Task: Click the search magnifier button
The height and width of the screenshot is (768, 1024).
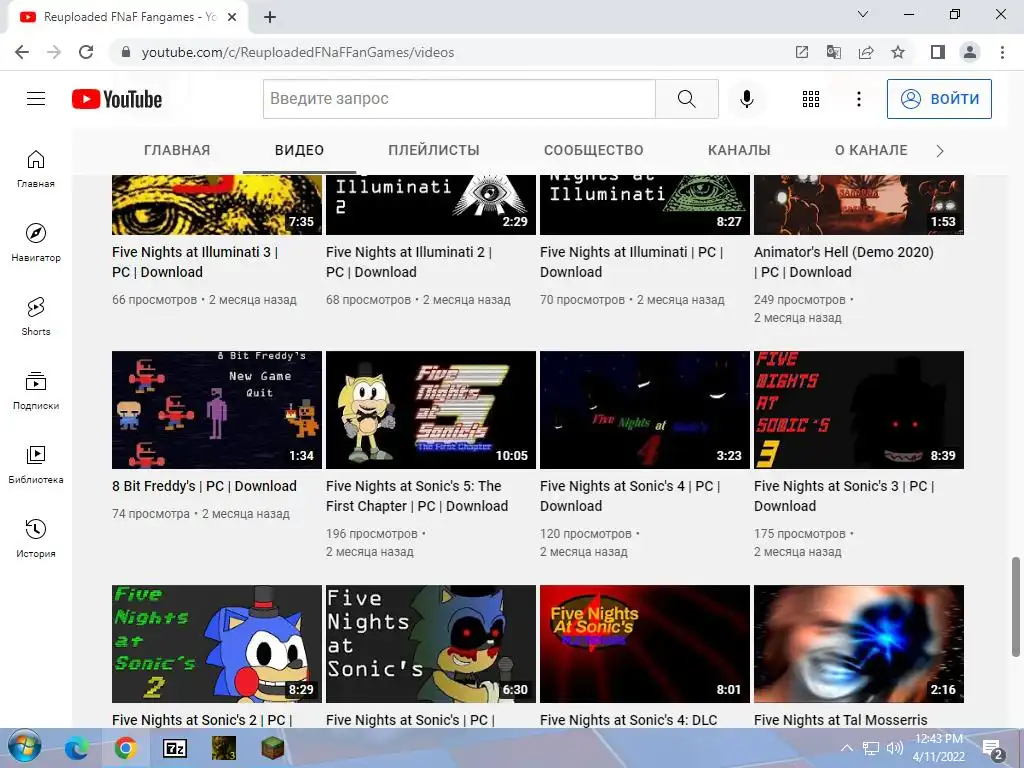Action: pyautogui.click(x=686, y=99)
